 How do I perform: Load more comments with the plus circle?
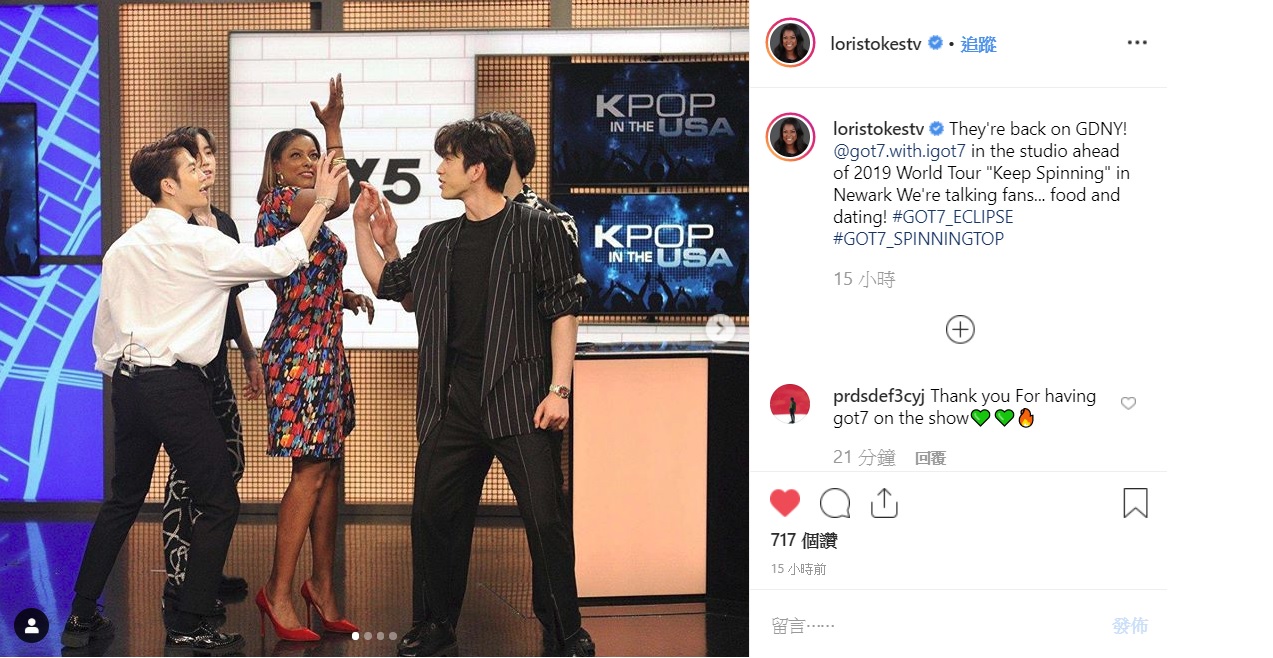(960, 329)
